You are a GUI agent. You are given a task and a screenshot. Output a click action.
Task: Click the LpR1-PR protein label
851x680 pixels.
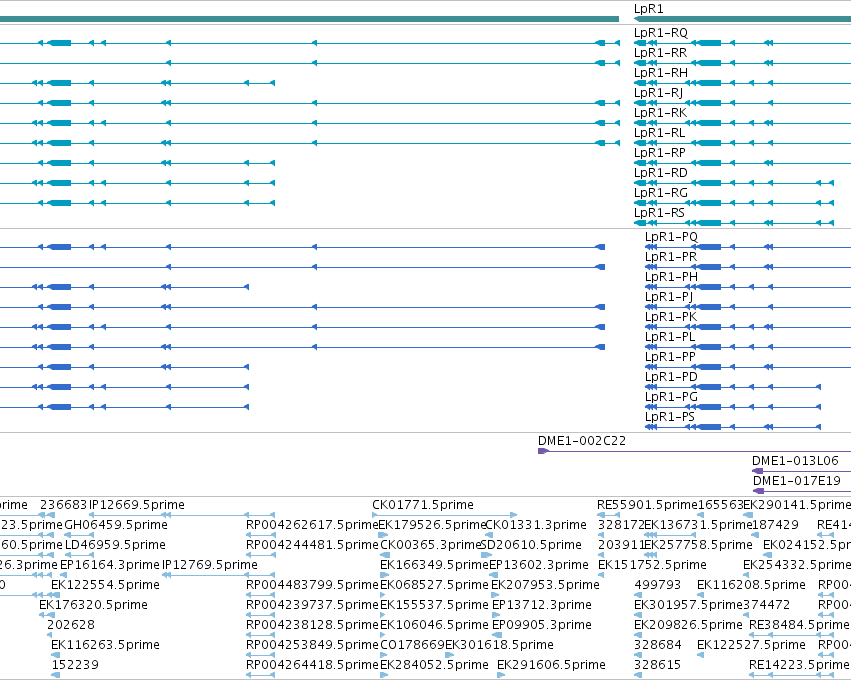[671, 257]
